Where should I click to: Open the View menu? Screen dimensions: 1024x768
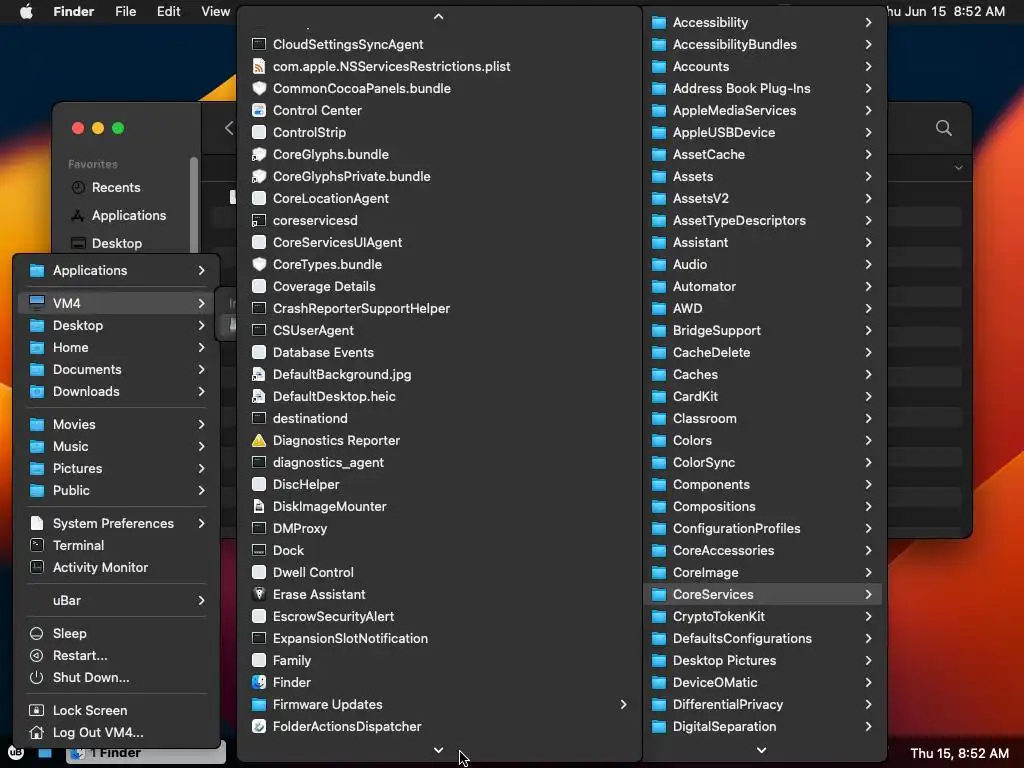point(216,11)
